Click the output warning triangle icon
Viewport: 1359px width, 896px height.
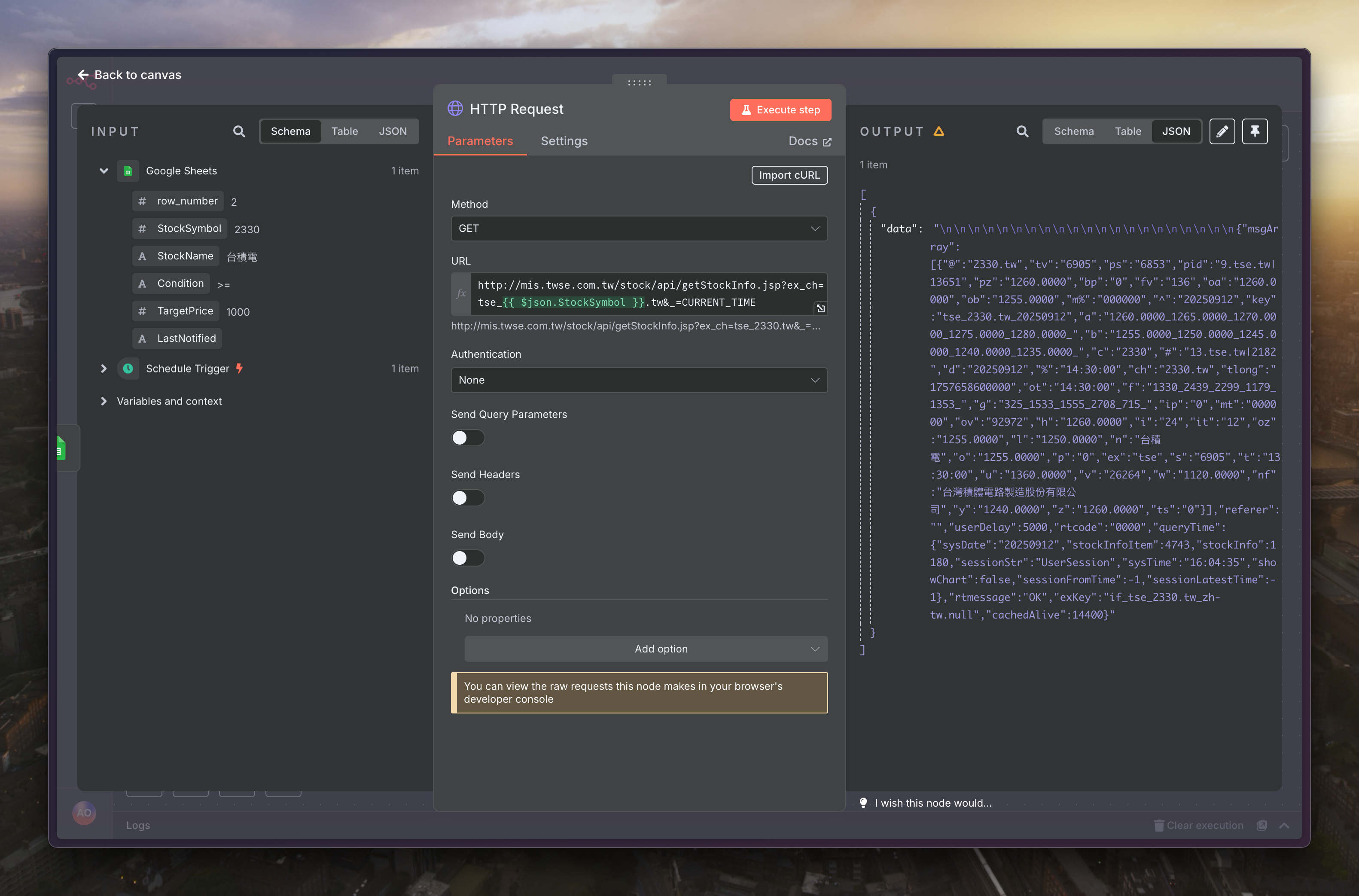[x=939, y=131]
